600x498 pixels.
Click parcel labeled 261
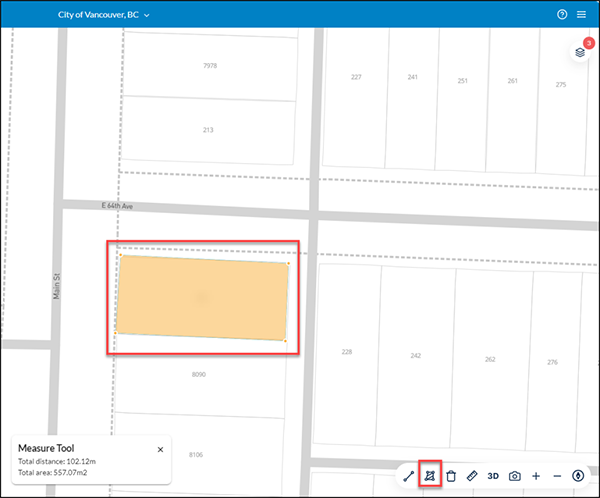513,81
